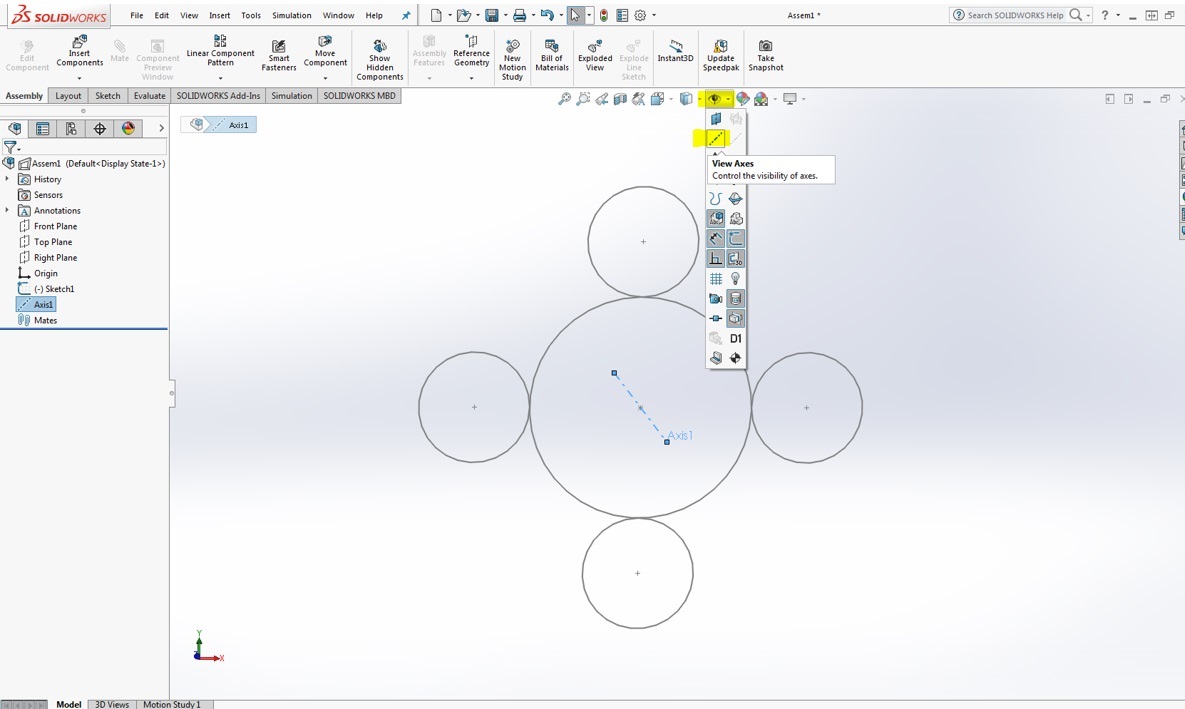Toggle View Sketch Dimensions D1 icon
The width and height of the screenshot is (1185, 709).
(735, 339)
